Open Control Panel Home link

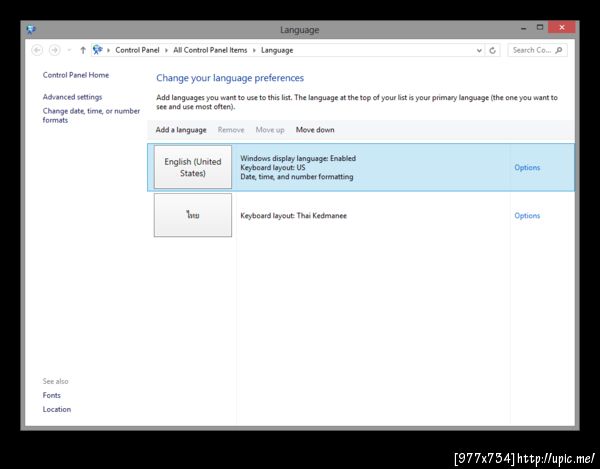point(76,75)
